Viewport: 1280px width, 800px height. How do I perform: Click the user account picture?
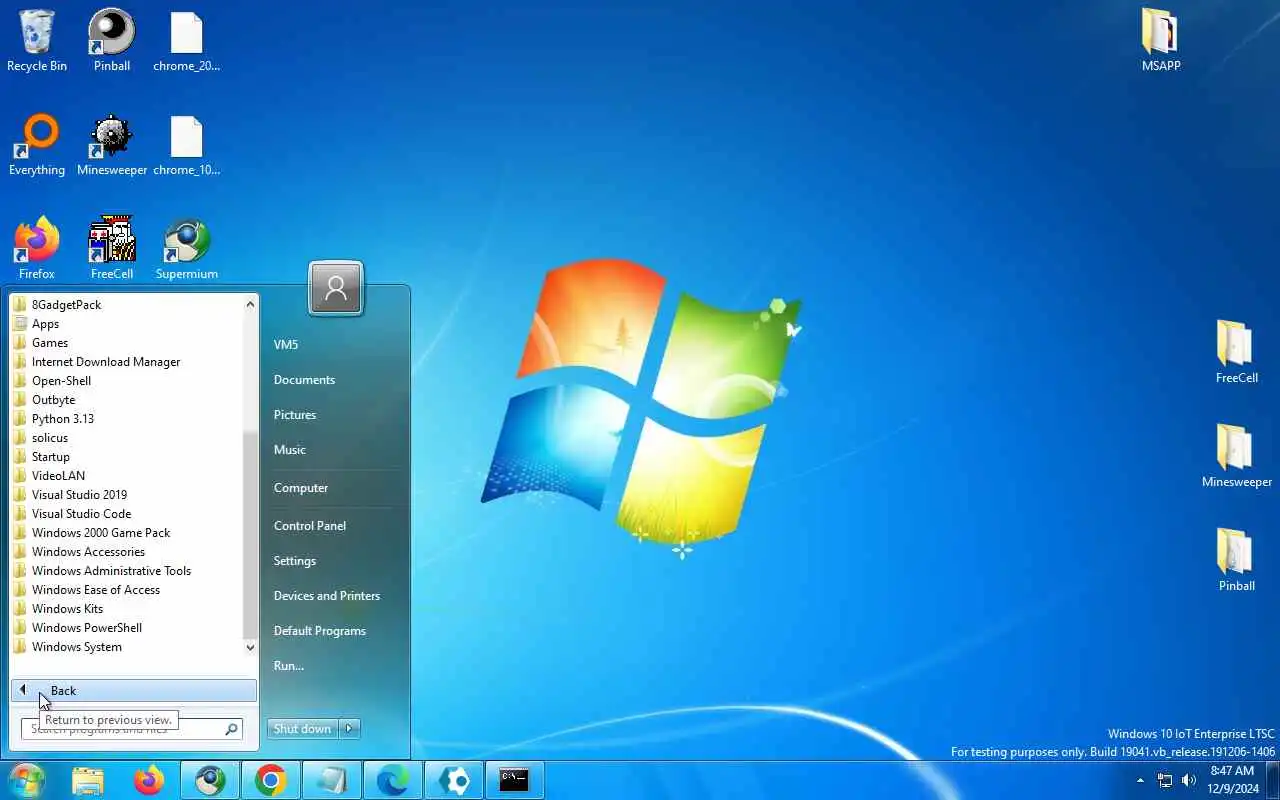336,289
